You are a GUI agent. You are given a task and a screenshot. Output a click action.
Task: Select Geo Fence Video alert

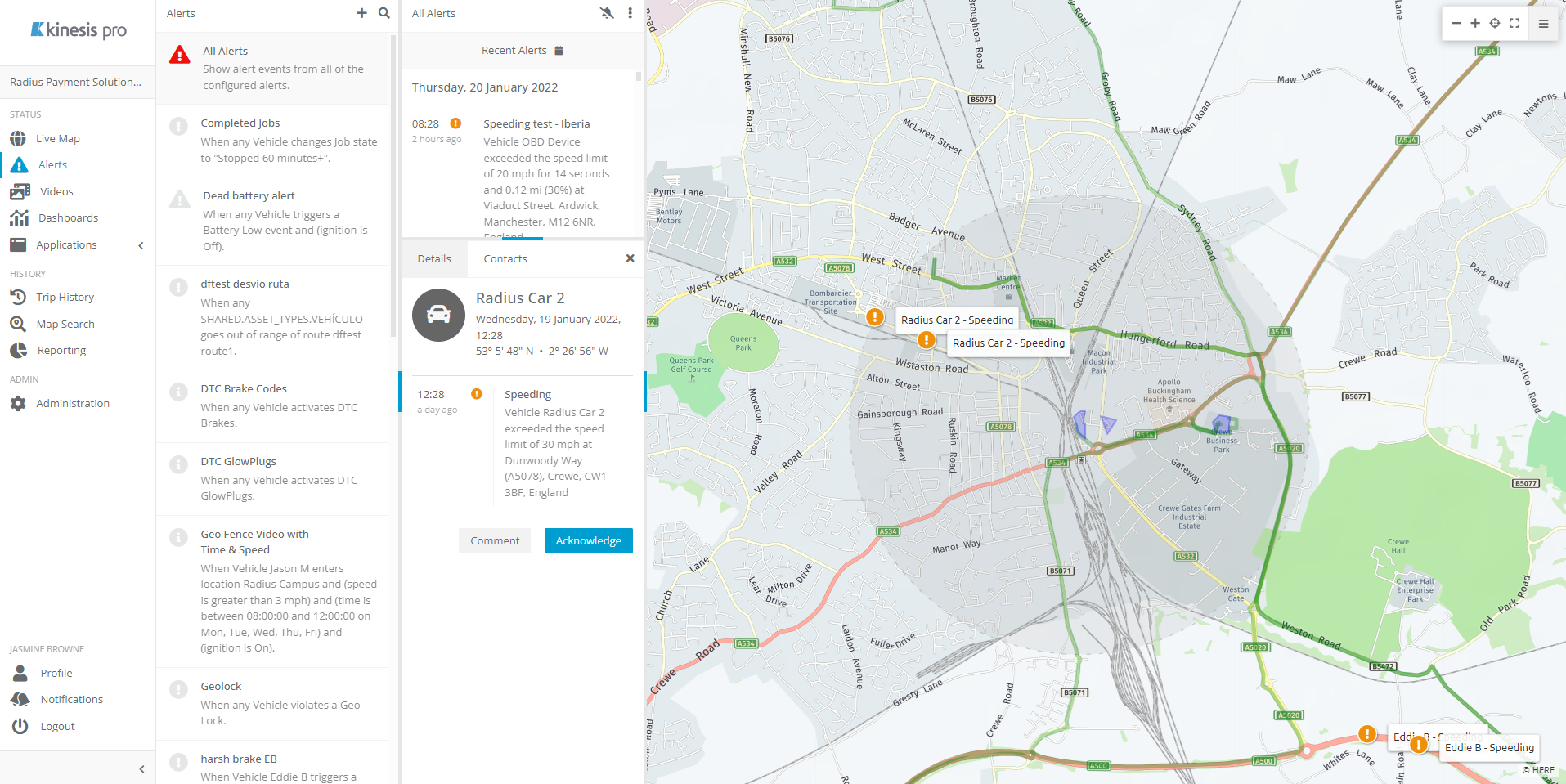coord(272,591)
